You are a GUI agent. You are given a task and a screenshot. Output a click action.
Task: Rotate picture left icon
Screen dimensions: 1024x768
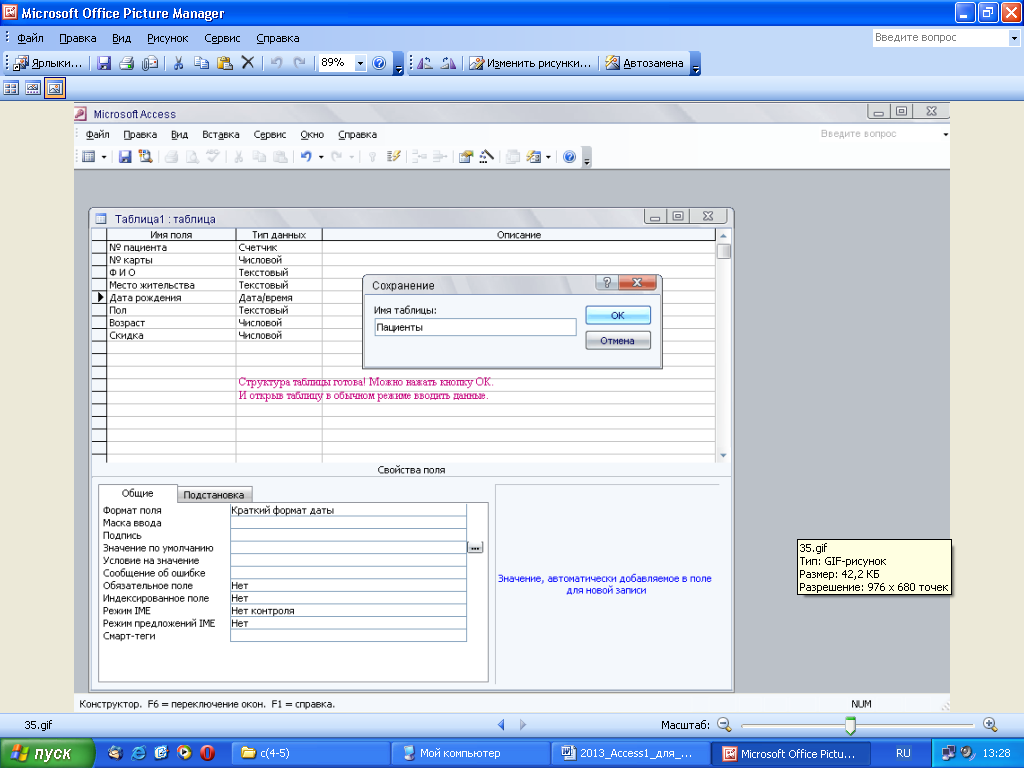(x=424, y=63)
